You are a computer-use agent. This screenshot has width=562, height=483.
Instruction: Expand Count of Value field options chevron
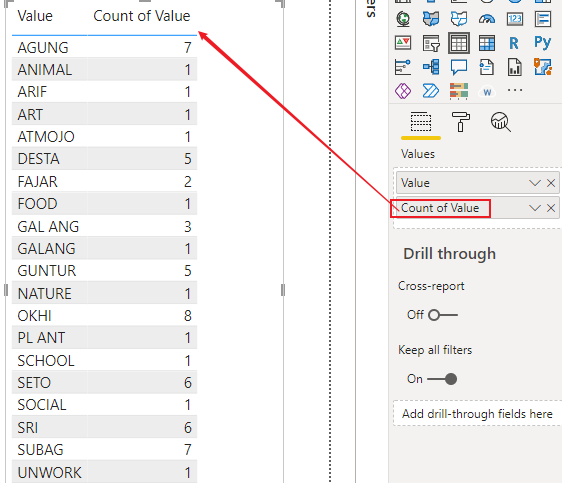click(x=535, y=208)
